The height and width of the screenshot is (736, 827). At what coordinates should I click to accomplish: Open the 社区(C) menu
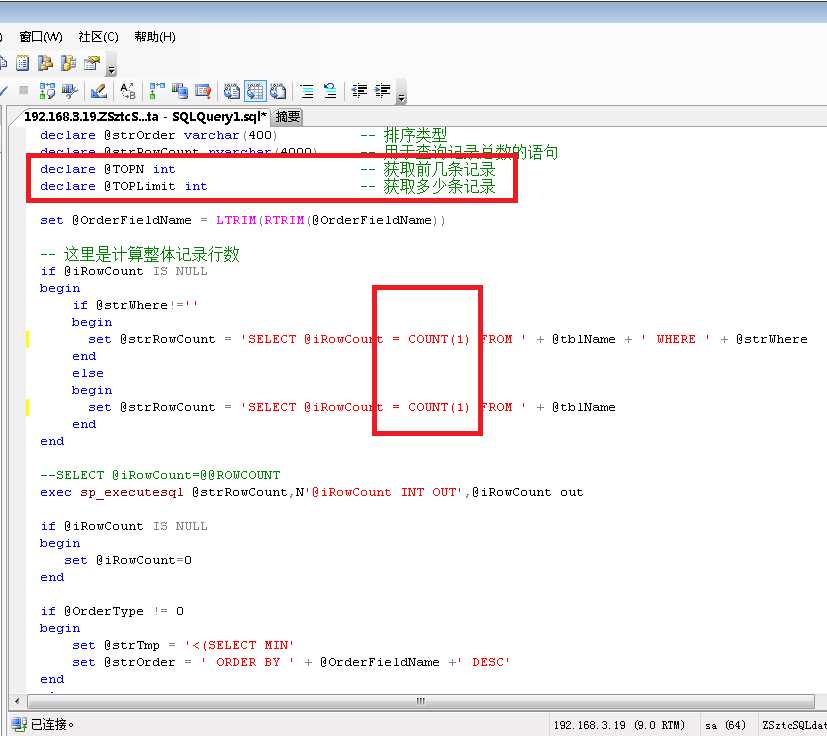[x=99, y=37]
